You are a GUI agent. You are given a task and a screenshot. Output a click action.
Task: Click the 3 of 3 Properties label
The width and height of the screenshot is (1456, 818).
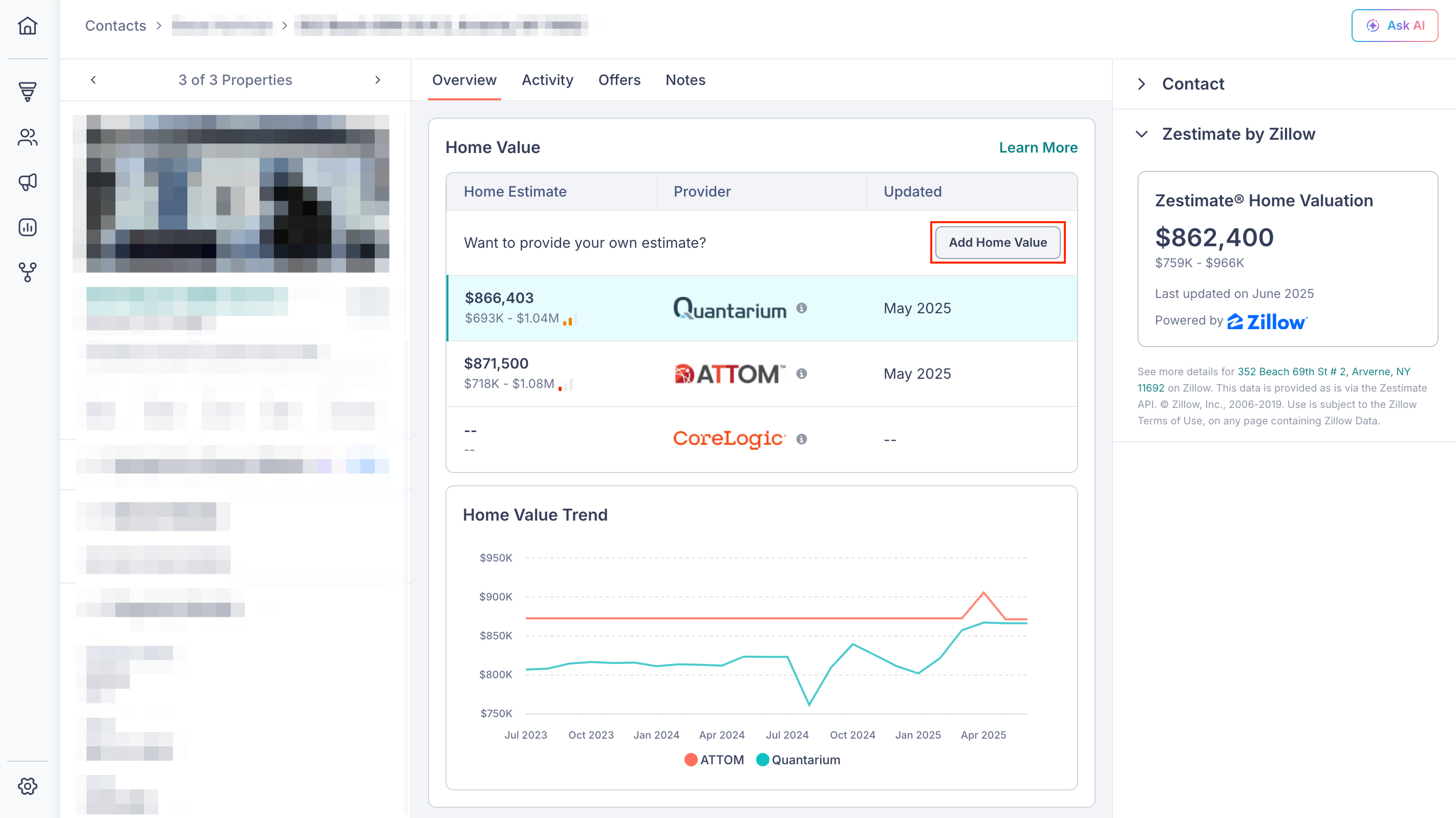tap(235, 80)
